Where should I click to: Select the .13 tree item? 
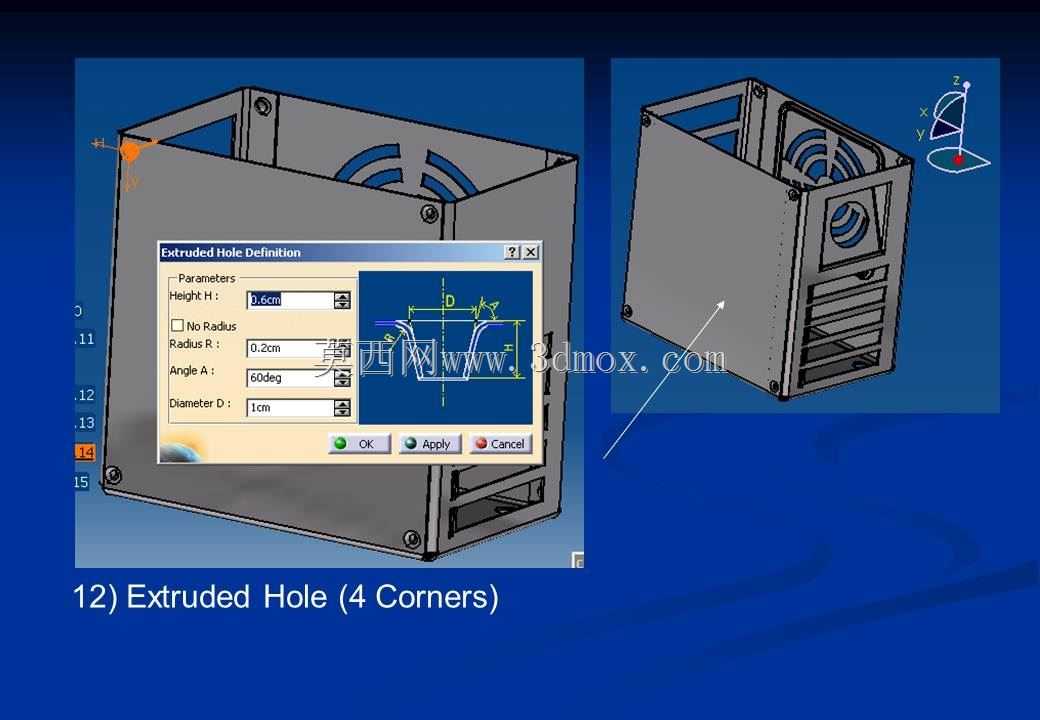[x=85, y=423]
